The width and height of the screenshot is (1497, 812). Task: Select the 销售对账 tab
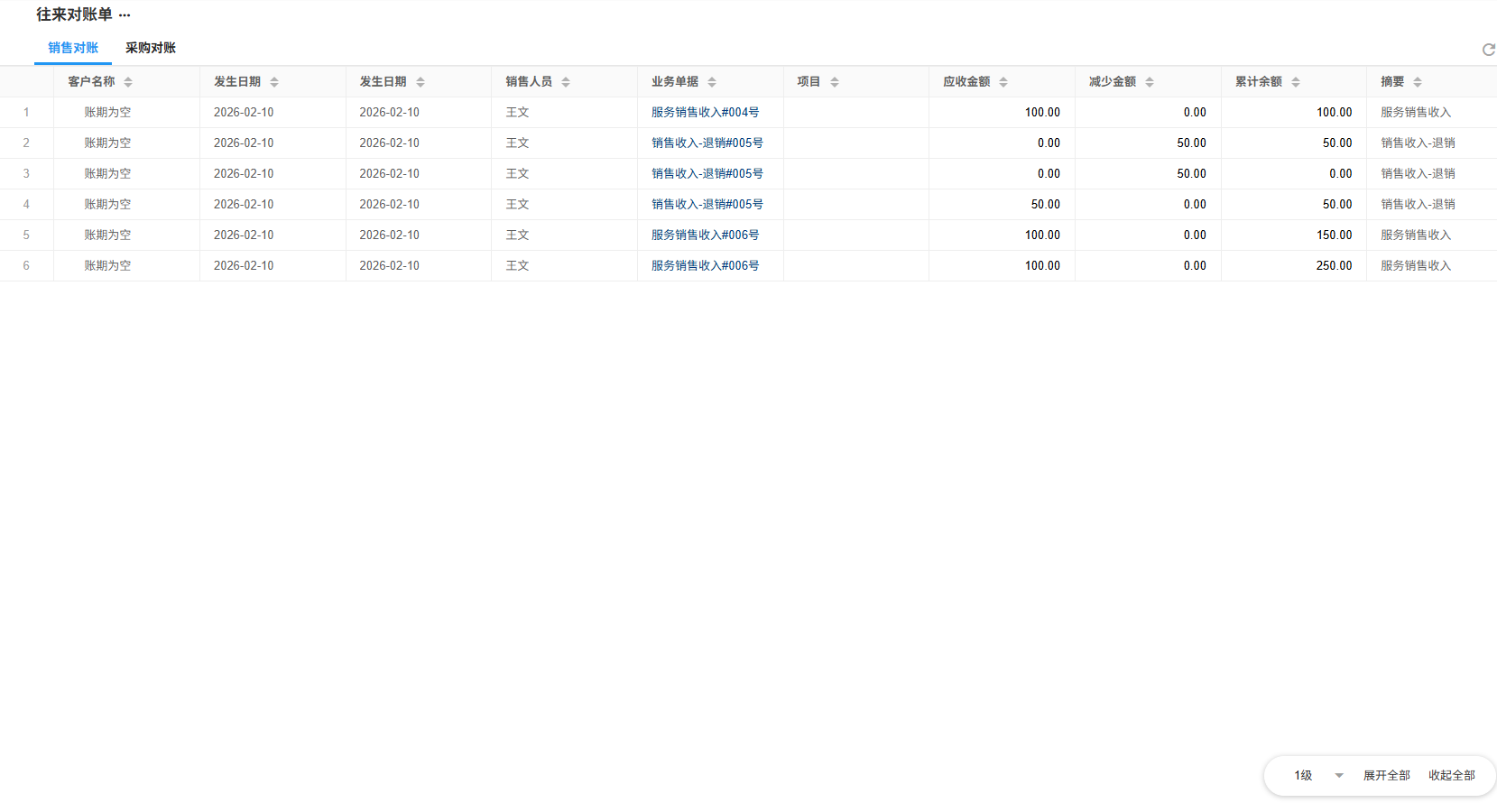(x=73, y=48)
